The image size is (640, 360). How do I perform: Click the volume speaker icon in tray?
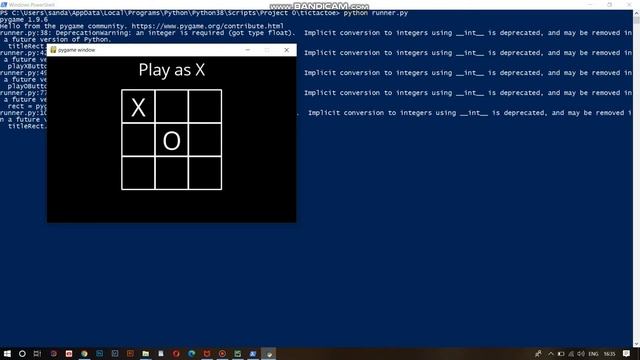(x=581, y=354)
